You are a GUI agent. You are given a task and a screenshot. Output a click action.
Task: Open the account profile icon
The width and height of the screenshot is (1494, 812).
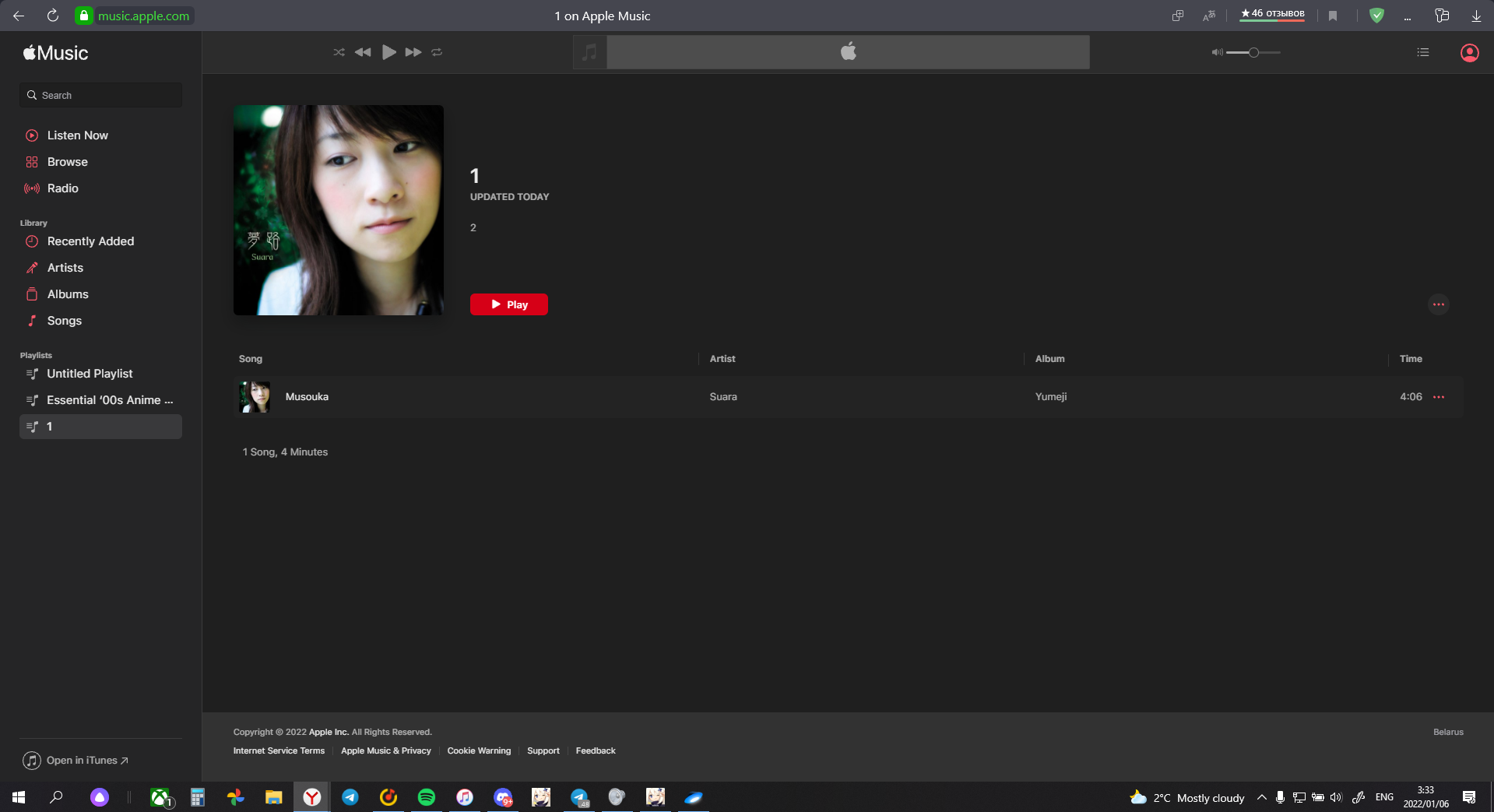(1469, 52)
